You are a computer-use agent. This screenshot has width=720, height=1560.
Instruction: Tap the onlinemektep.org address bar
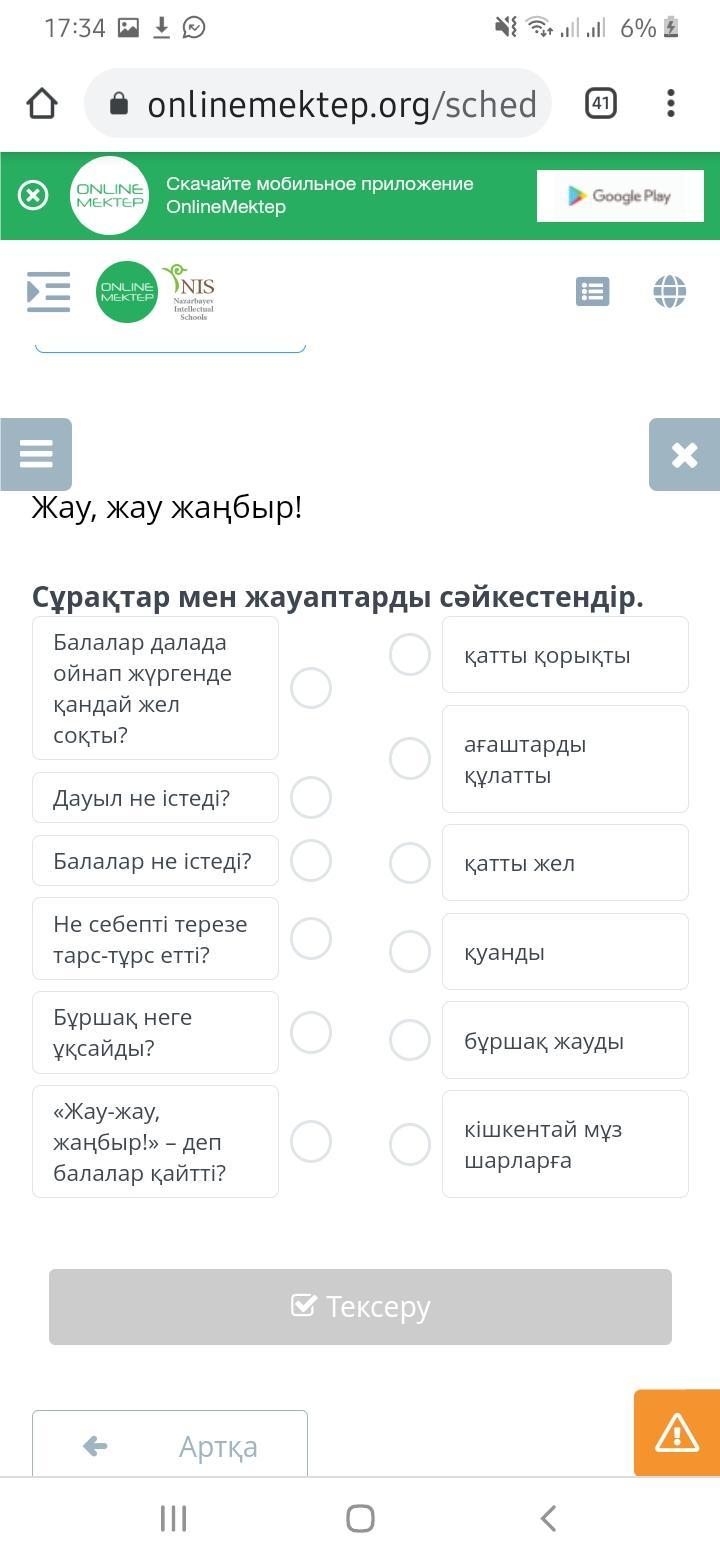320,103
